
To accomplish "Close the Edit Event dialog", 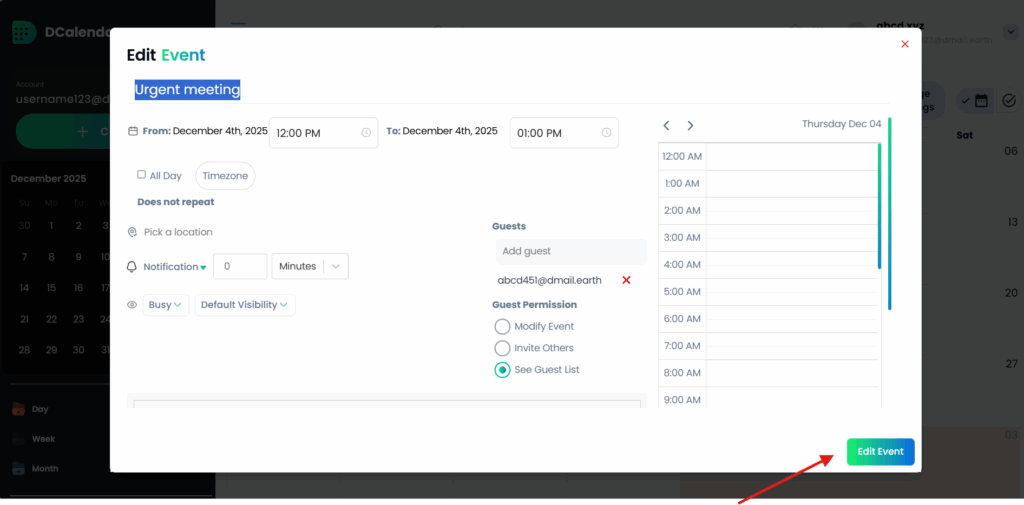I will (905, 44).
